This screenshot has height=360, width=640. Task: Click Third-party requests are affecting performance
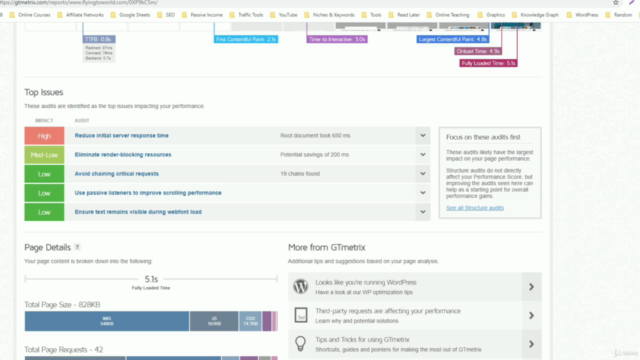coord(388,311)
